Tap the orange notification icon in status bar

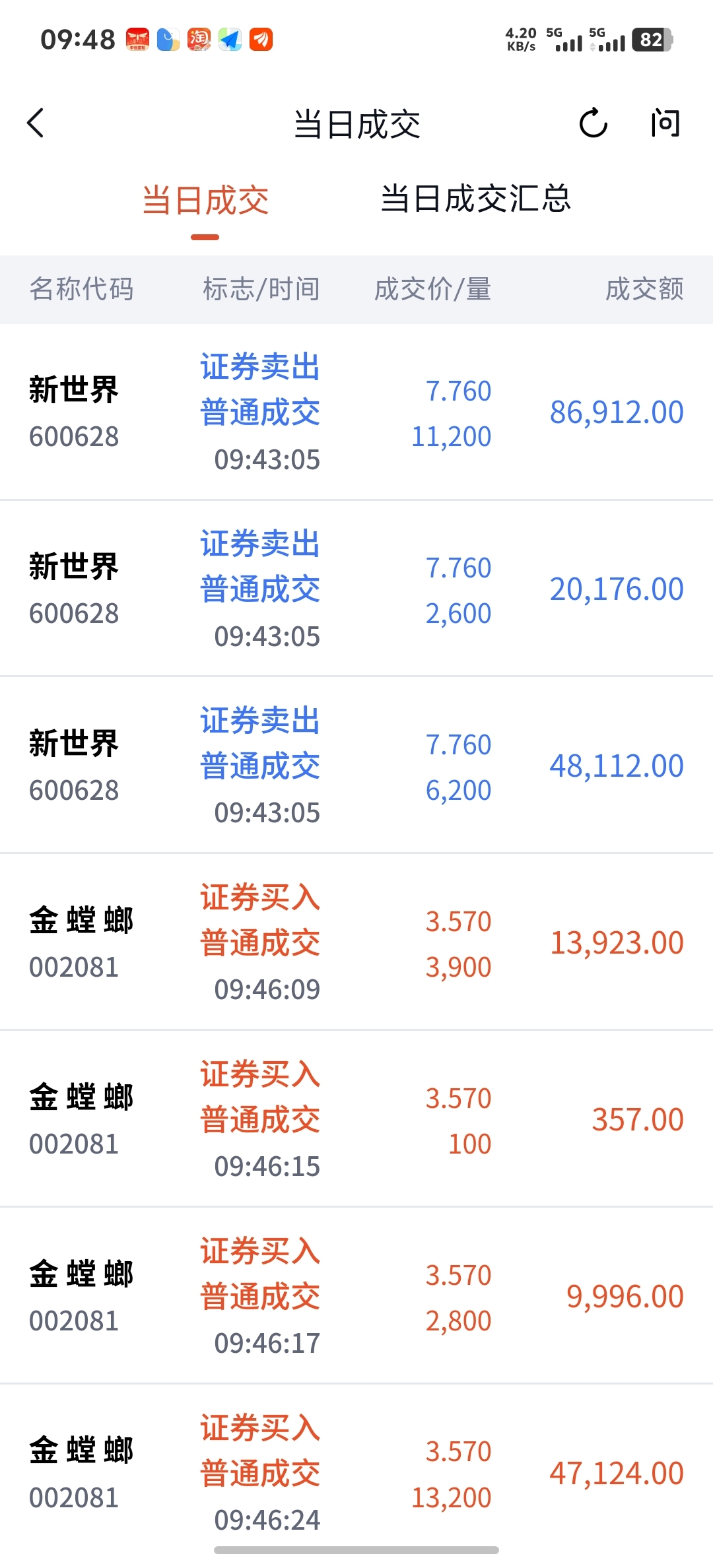(261, 40)
